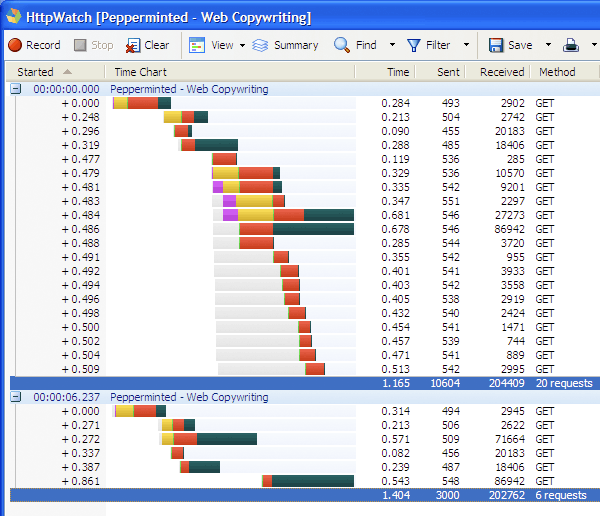Select the +0.296 request row
600x516 pixels.
click(x=306, y=131)
